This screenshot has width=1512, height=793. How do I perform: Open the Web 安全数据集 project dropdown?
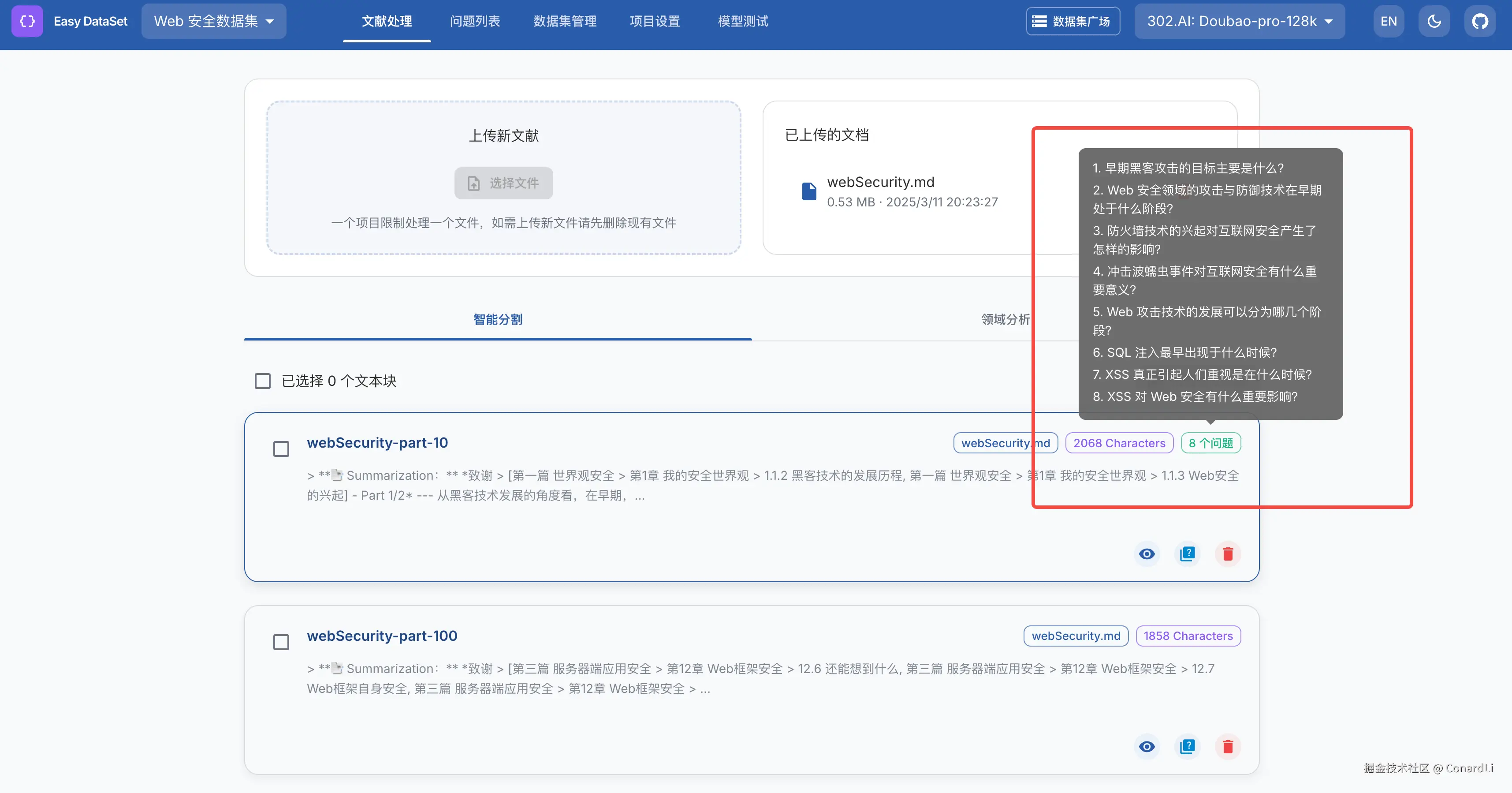tap(214, 21)
